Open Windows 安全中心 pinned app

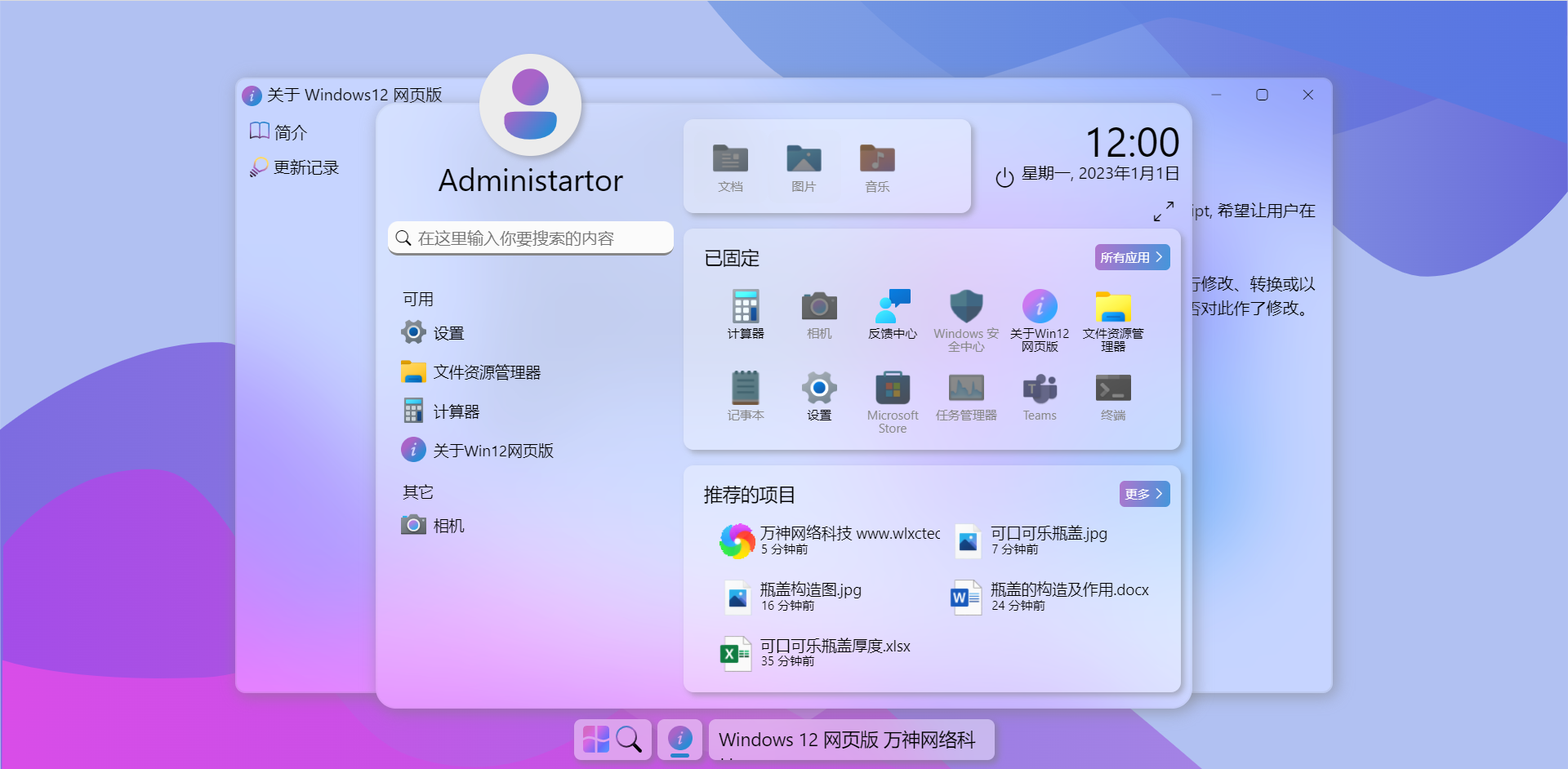point(966,320)
